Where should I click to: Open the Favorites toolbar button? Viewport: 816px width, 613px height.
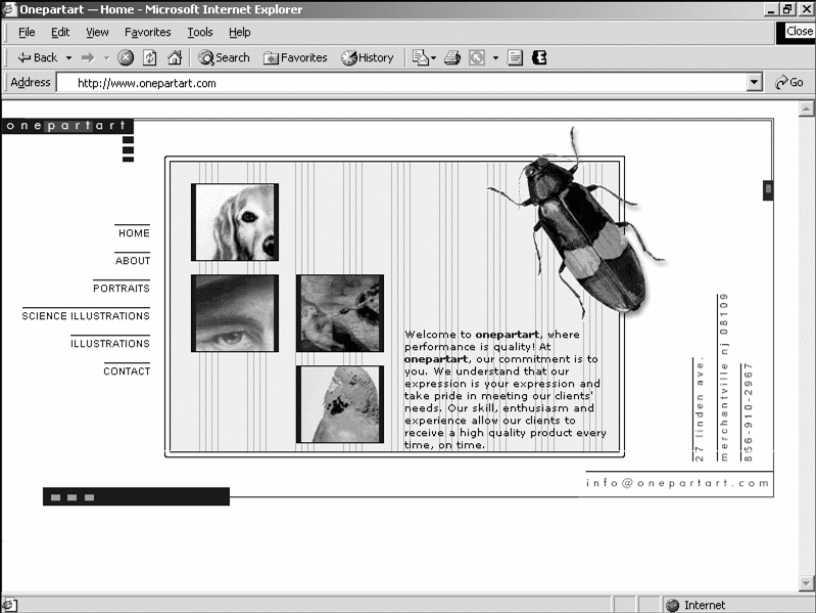(295, 58)
